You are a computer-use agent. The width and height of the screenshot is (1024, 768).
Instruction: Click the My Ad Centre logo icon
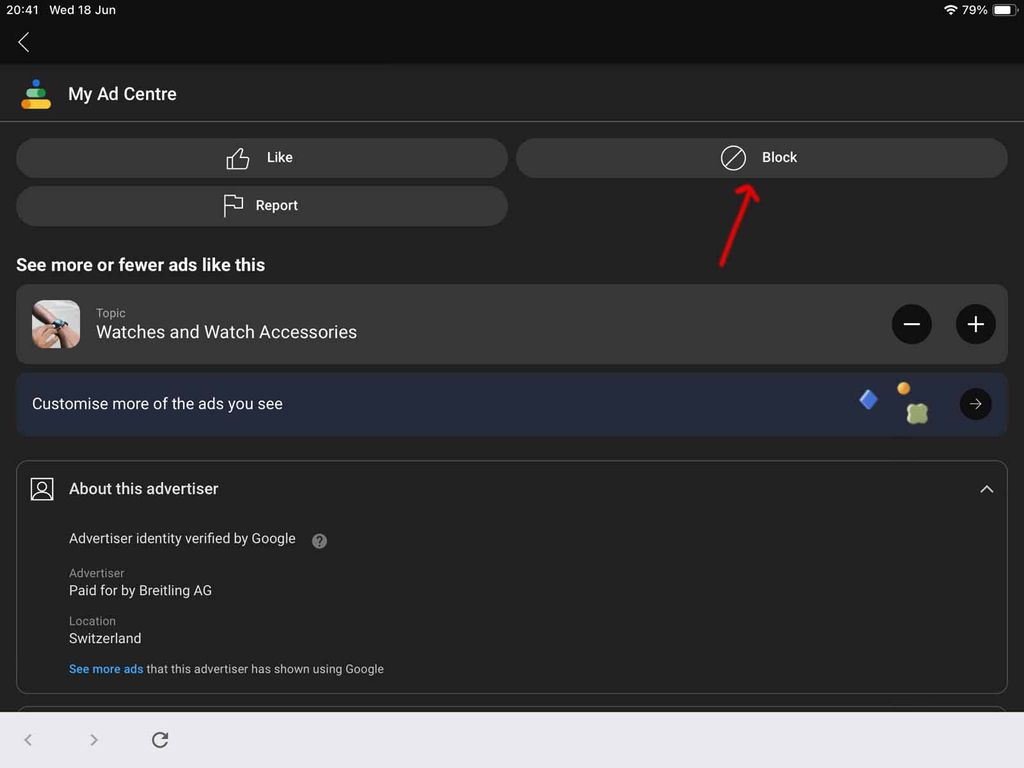(36, 94)
